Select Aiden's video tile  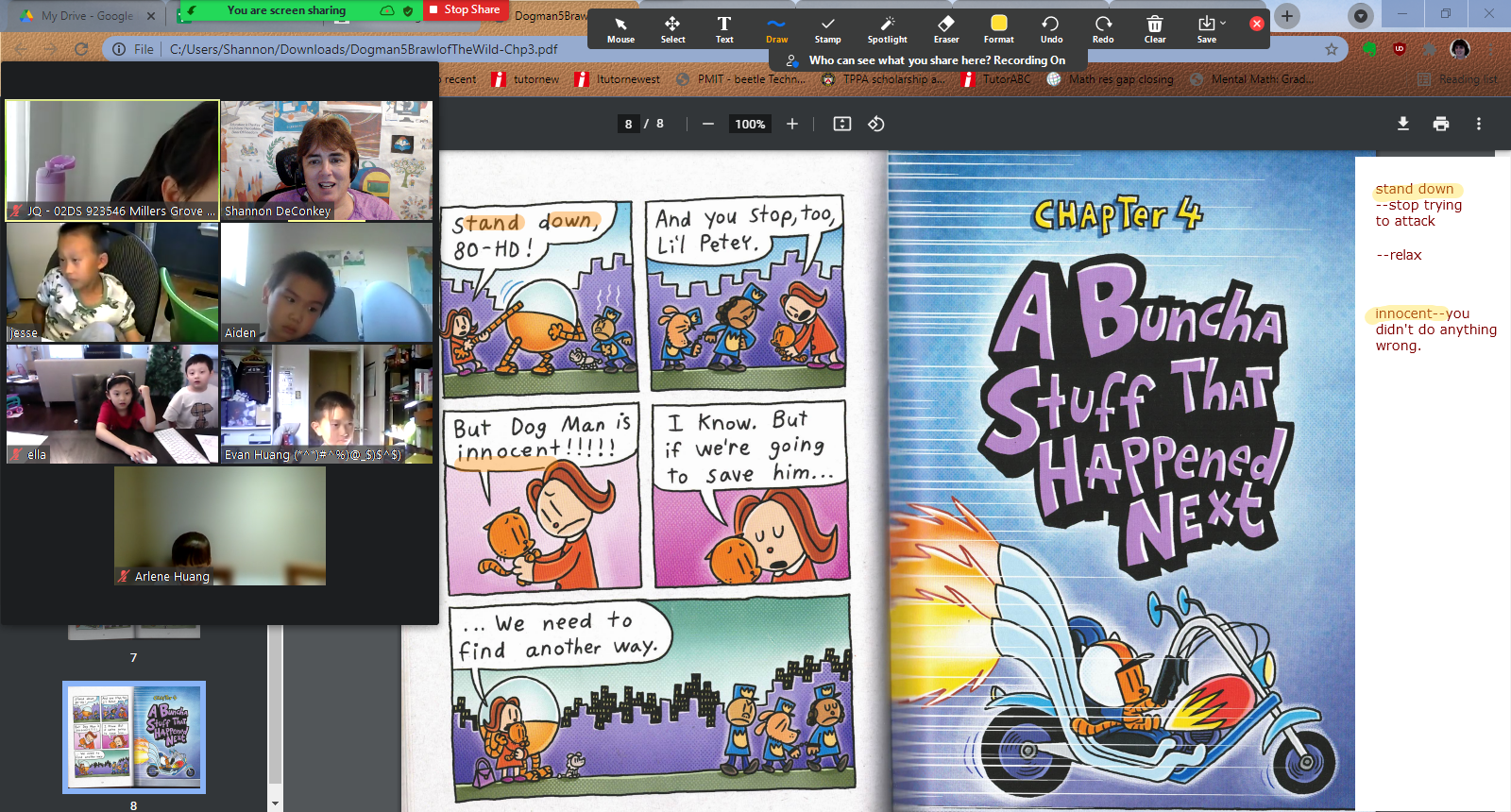coord(327,282)
